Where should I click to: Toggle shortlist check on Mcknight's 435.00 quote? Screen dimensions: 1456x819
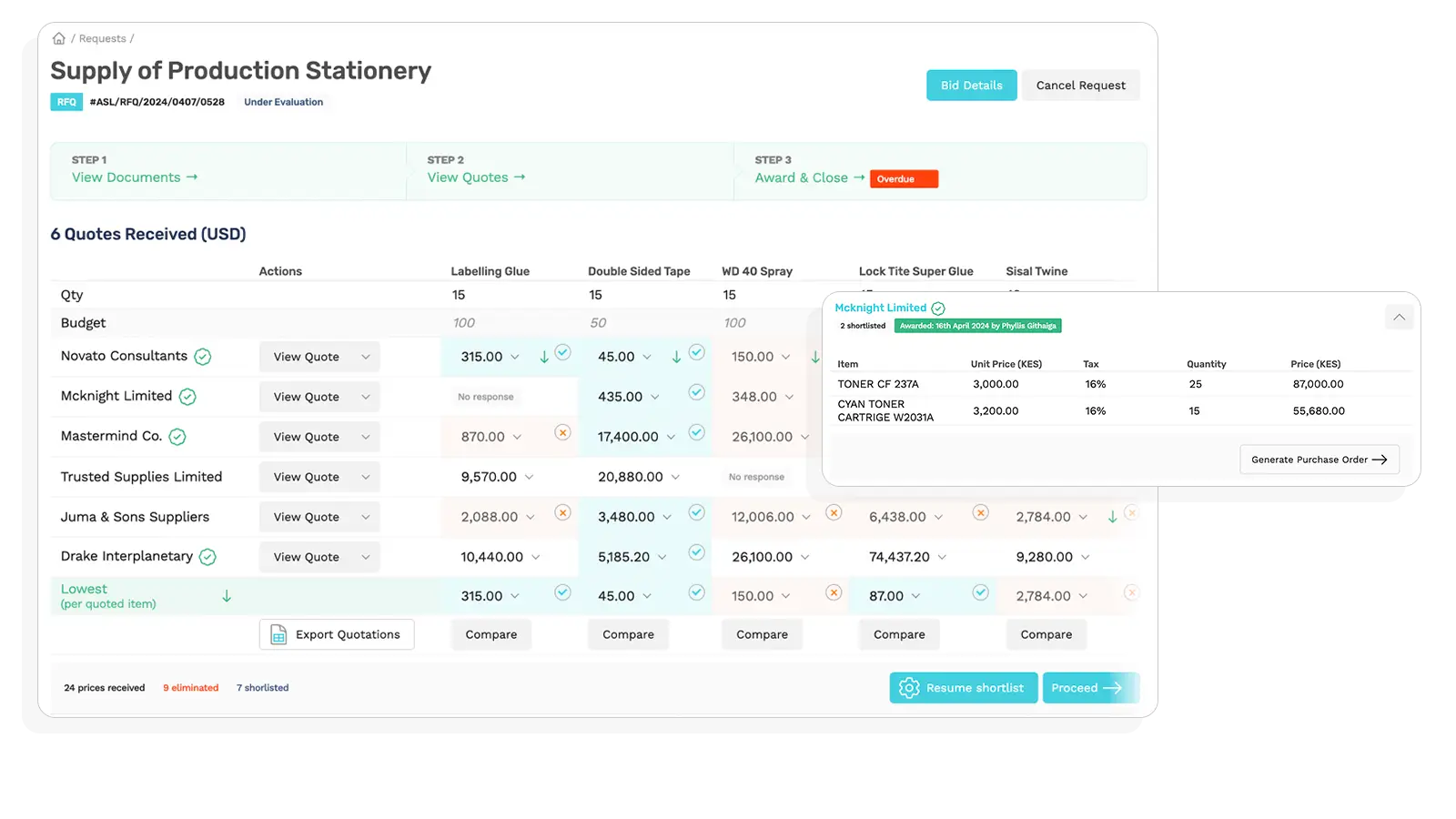[696, 392]
